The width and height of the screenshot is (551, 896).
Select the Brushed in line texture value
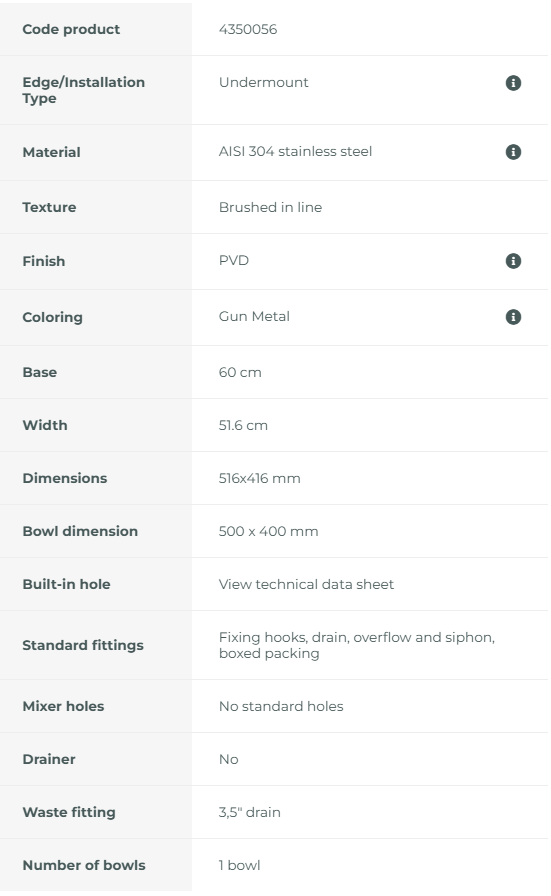pos(270,207)
